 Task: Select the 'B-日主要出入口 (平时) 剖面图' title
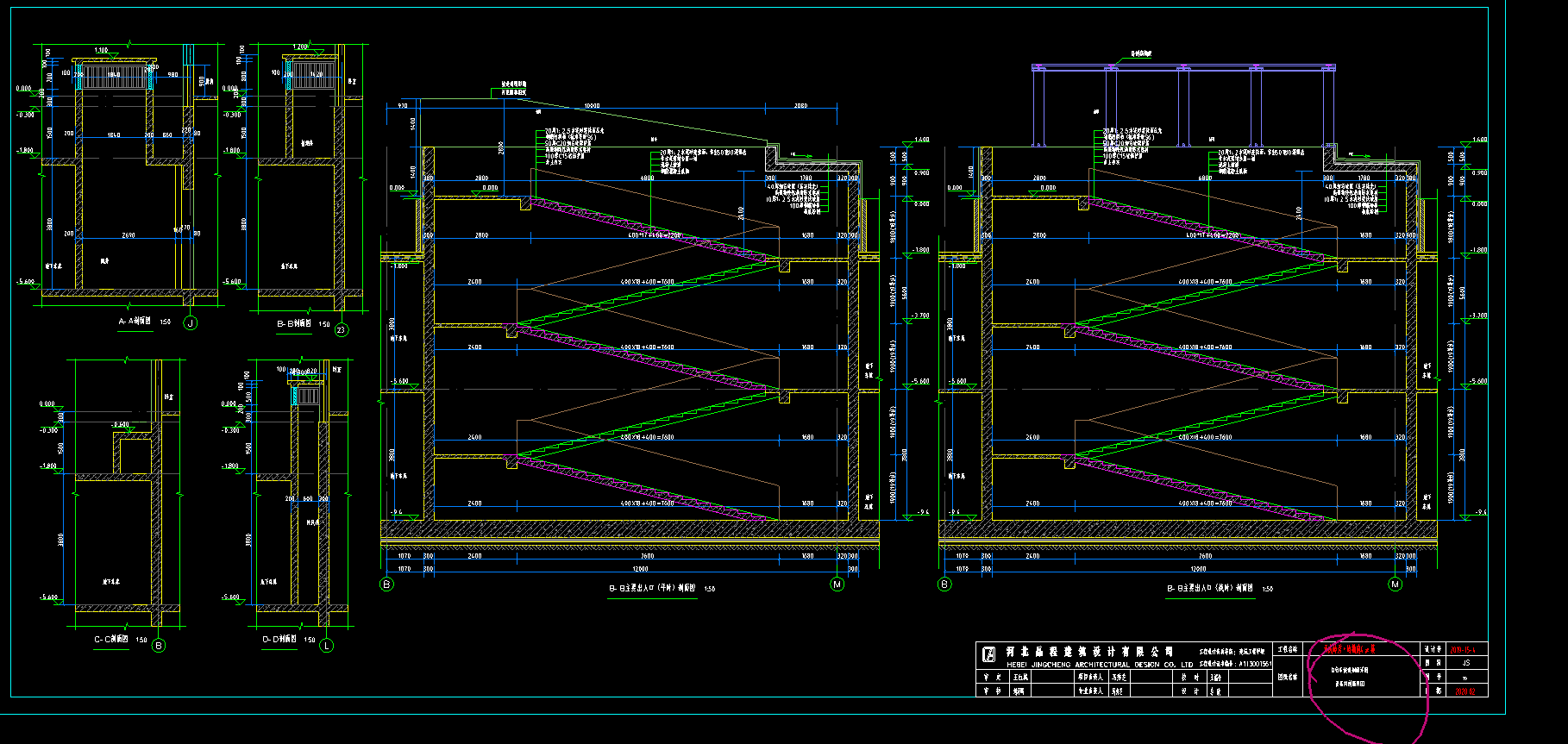point(652,588)
